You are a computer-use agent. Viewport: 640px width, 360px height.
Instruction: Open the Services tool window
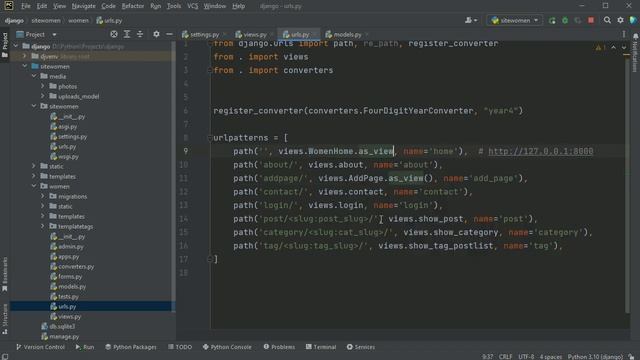[x=361, y=347]
